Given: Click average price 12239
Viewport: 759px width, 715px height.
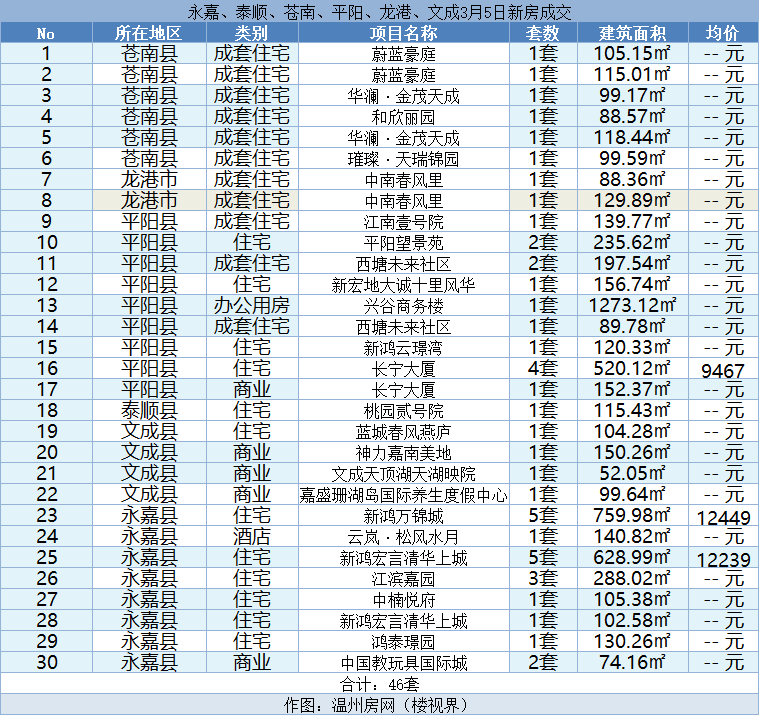Looking at the screenshot, I should pyautogui.click(x=723, y=560).
